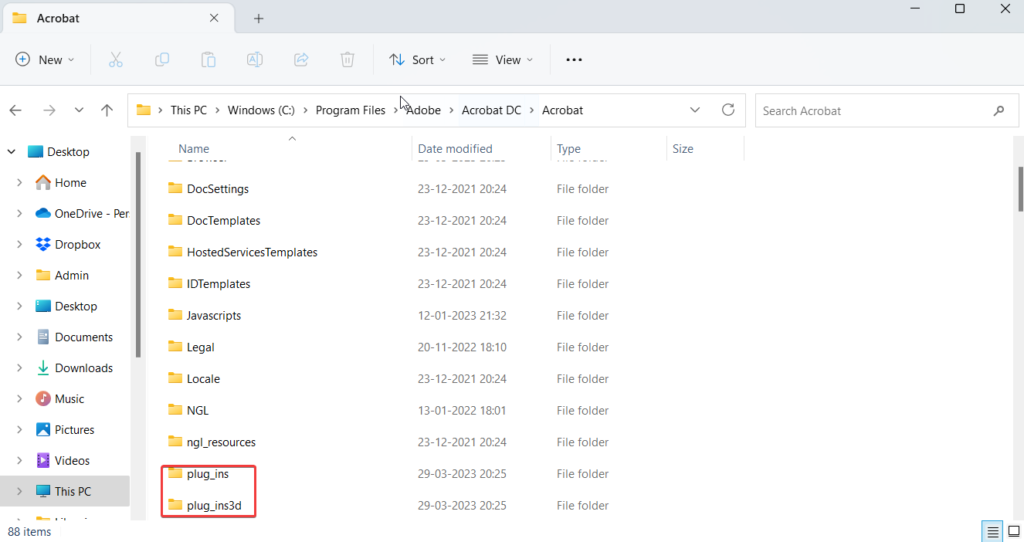Viewport: 1024px width, 542px height.
Task: Expand the Documents tree node
Action: [19, 337]
